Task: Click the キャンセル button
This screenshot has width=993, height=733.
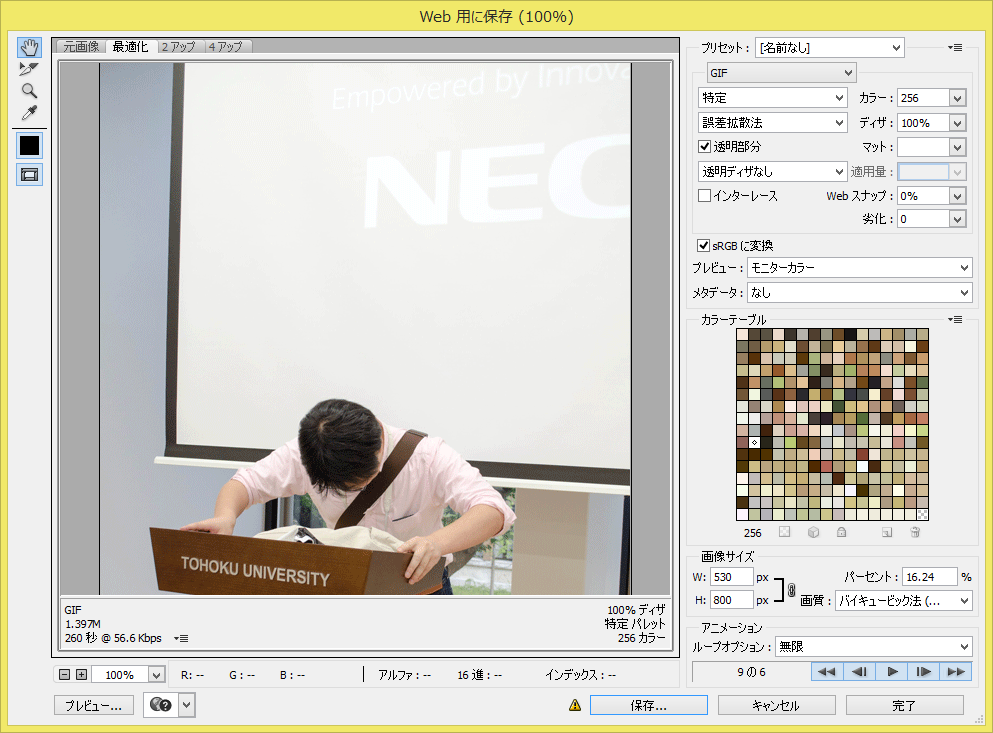Action: tap(775, 705)
